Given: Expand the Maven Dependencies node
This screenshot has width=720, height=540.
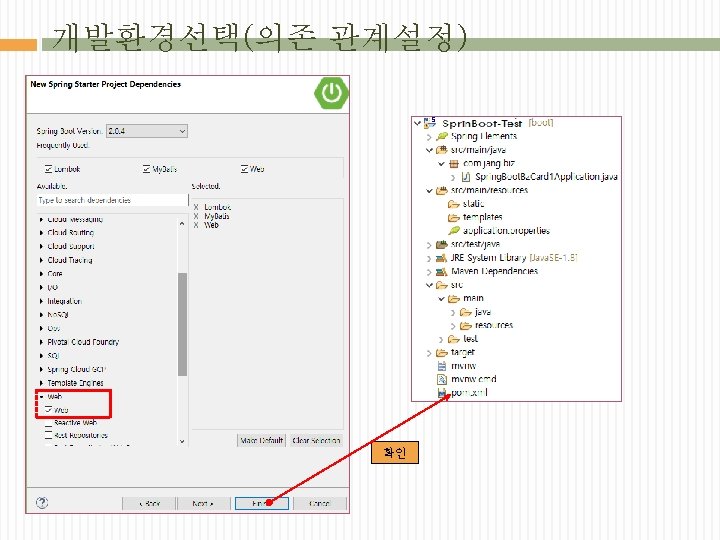Looking at the screenshot, I should point(429,272).
